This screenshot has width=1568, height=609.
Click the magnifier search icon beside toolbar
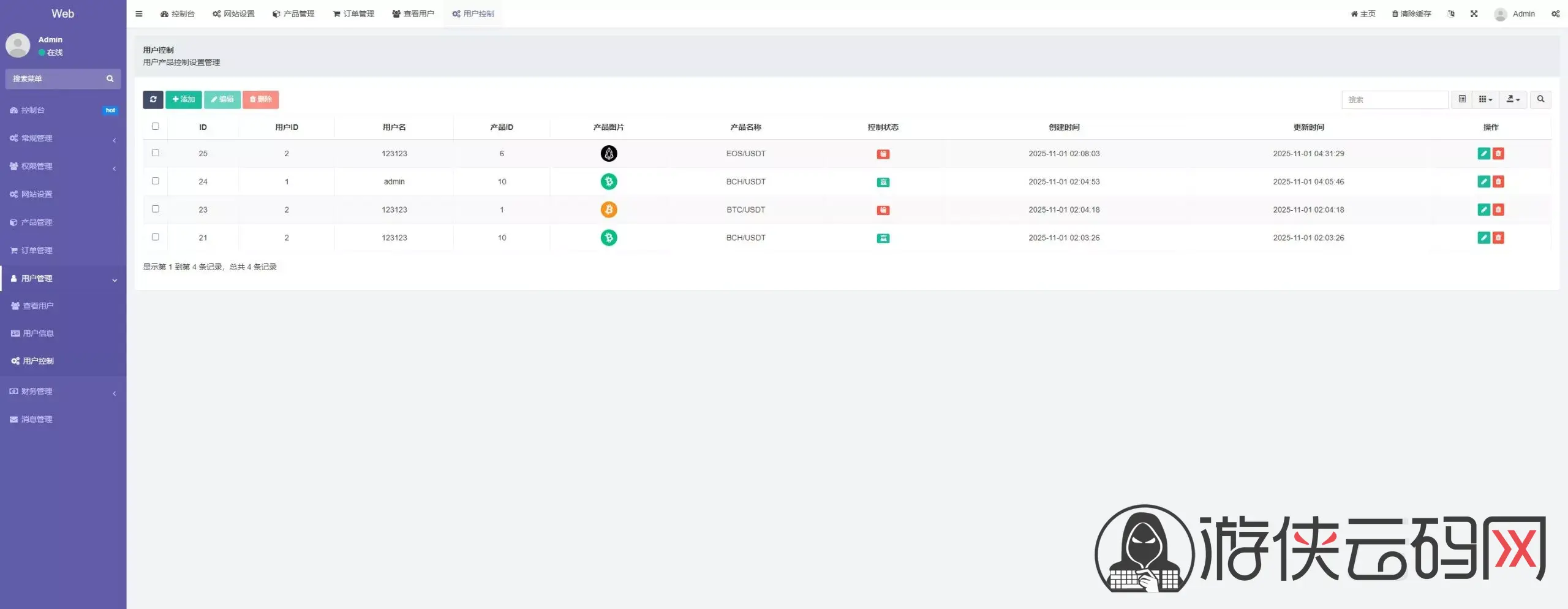pos(1540,99)
